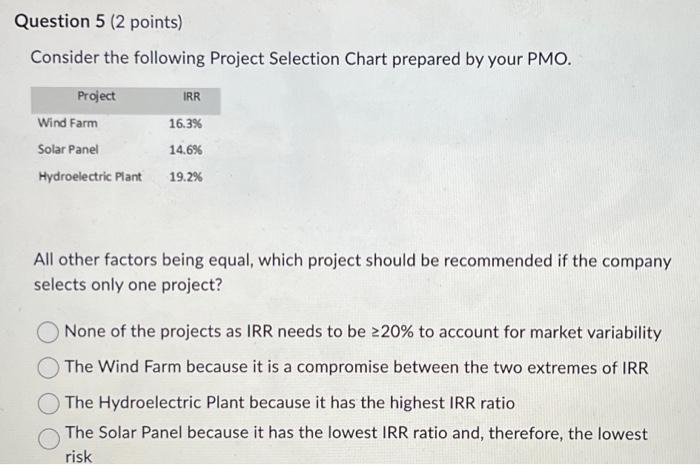
Task: Pick the Solar Panel lowest IRR radio button
Action: (49, 439)
